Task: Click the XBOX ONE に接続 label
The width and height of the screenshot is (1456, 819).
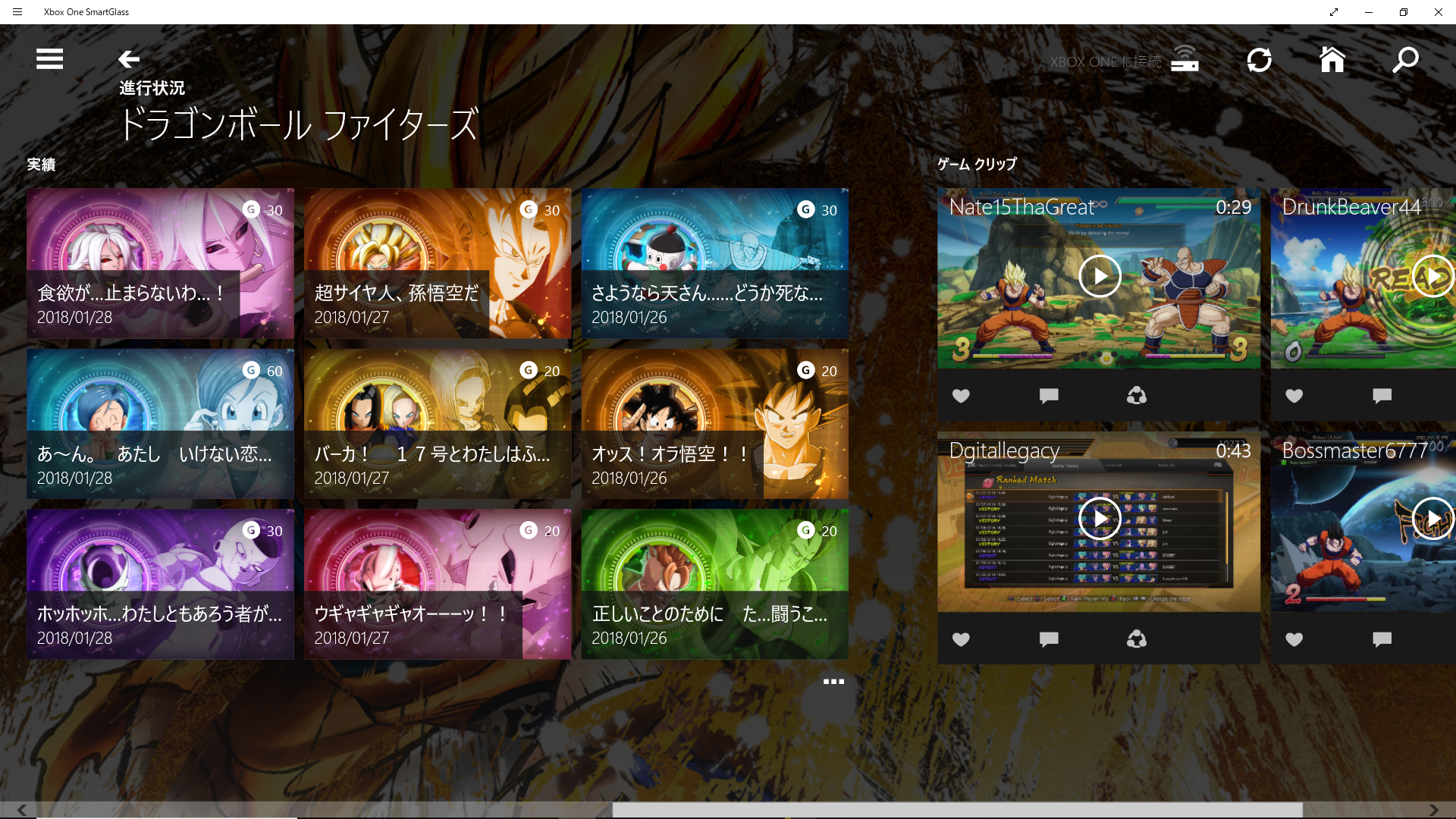Action: click(x=1106, y=61)
